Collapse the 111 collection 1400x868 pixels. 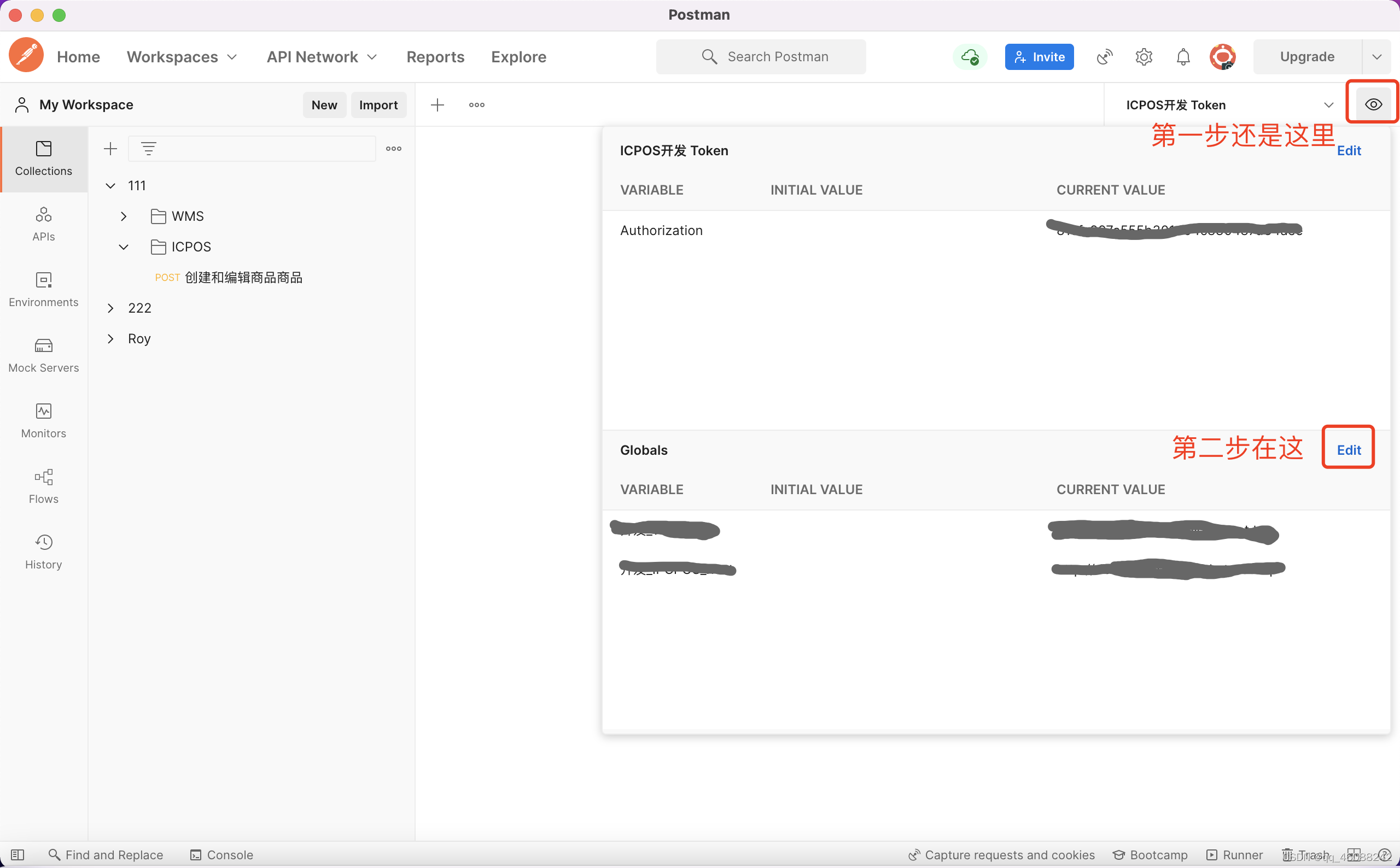coord(111,185)
